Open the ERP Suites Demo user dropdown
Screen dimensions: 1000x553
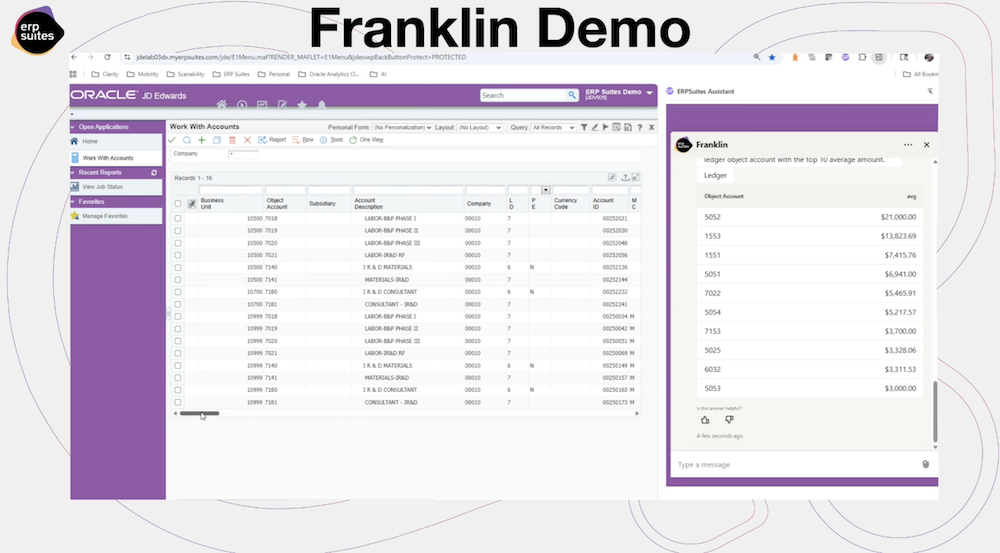pyautogui.click(x=619, y=94)
